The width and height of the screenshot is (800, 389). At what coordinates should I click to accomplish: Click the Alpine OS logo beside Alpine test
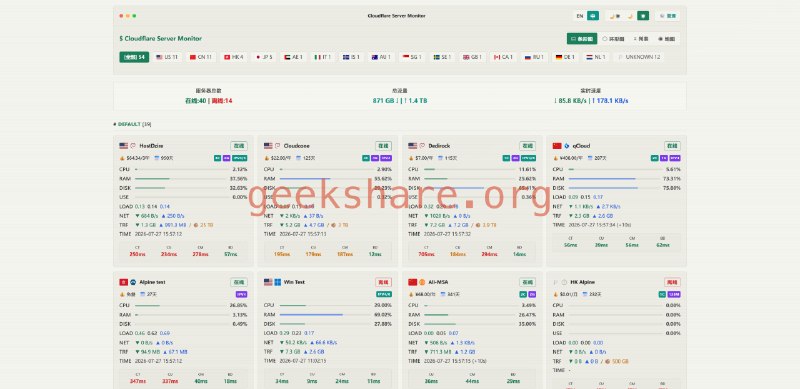(x=133, y=282)
